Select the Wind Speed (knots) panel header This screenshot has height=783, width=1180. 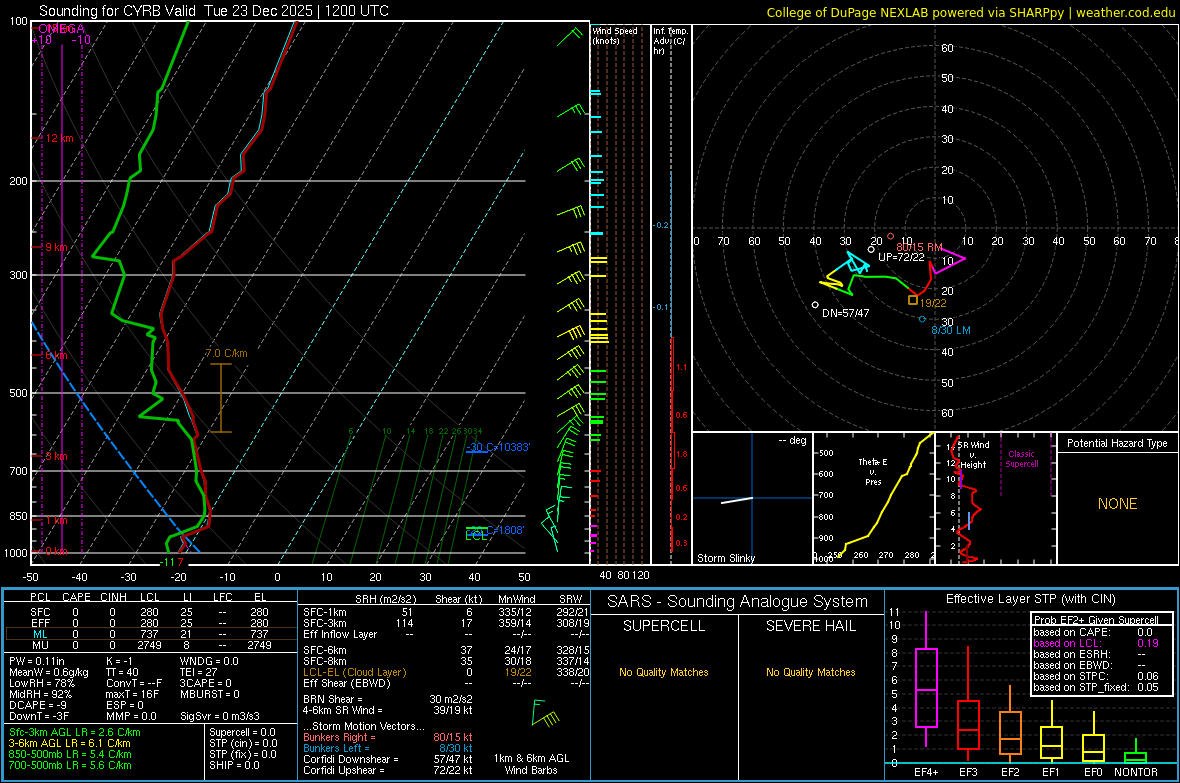615,35
